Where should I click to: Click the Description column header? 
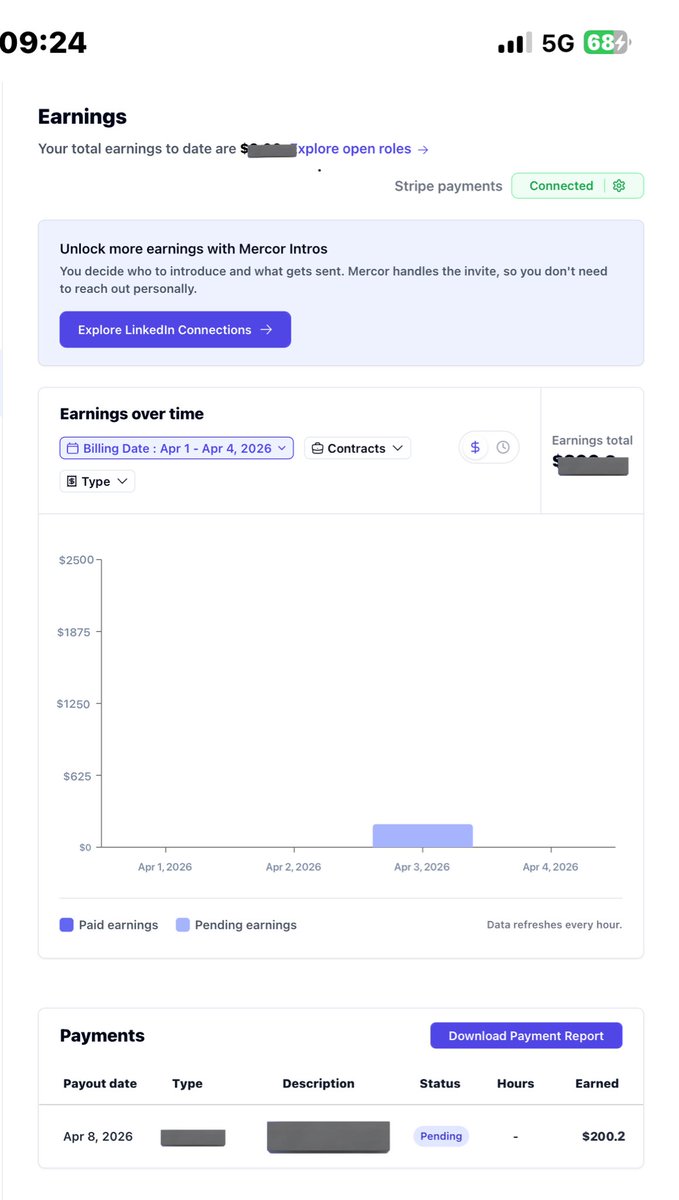tap(318, 1084)
